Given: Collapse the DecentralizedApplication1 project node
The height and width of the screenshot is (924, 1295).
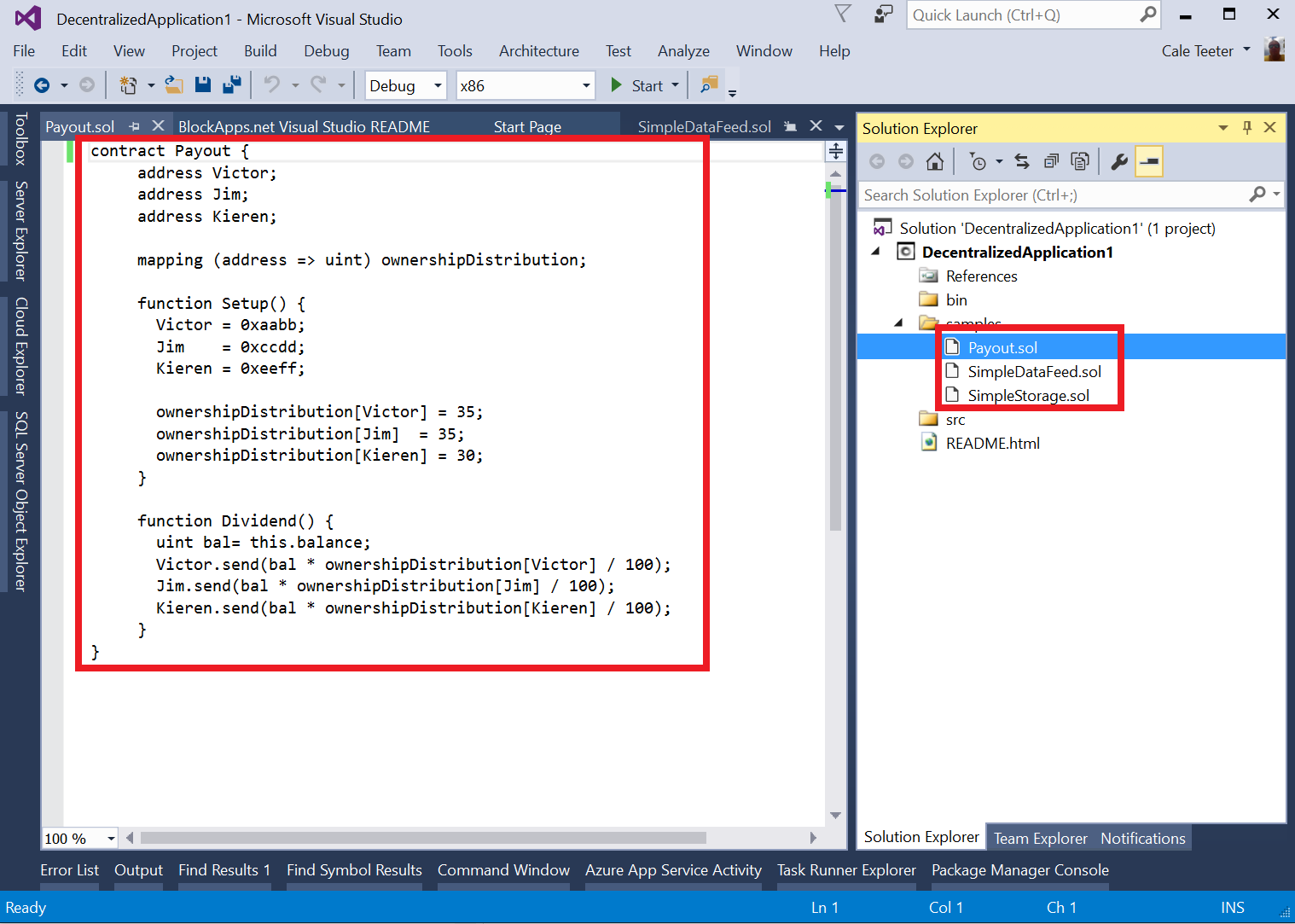Looking at the screenshot, I should (876, 252).
